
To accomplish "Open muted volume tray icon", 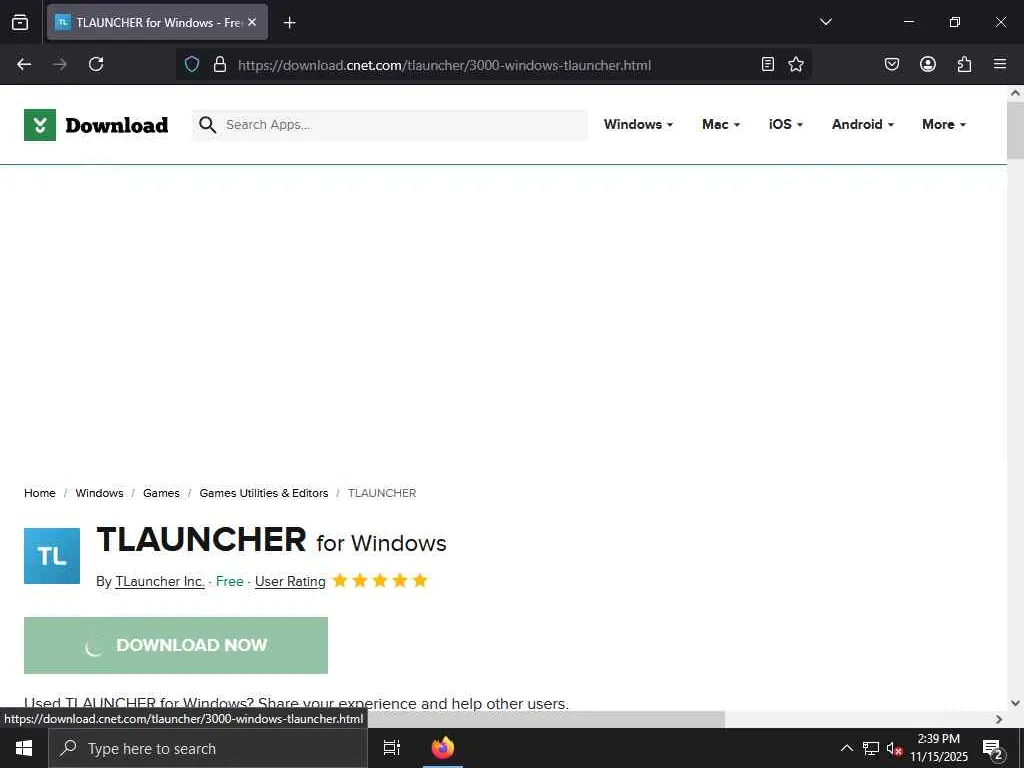I will pos(894,748).
